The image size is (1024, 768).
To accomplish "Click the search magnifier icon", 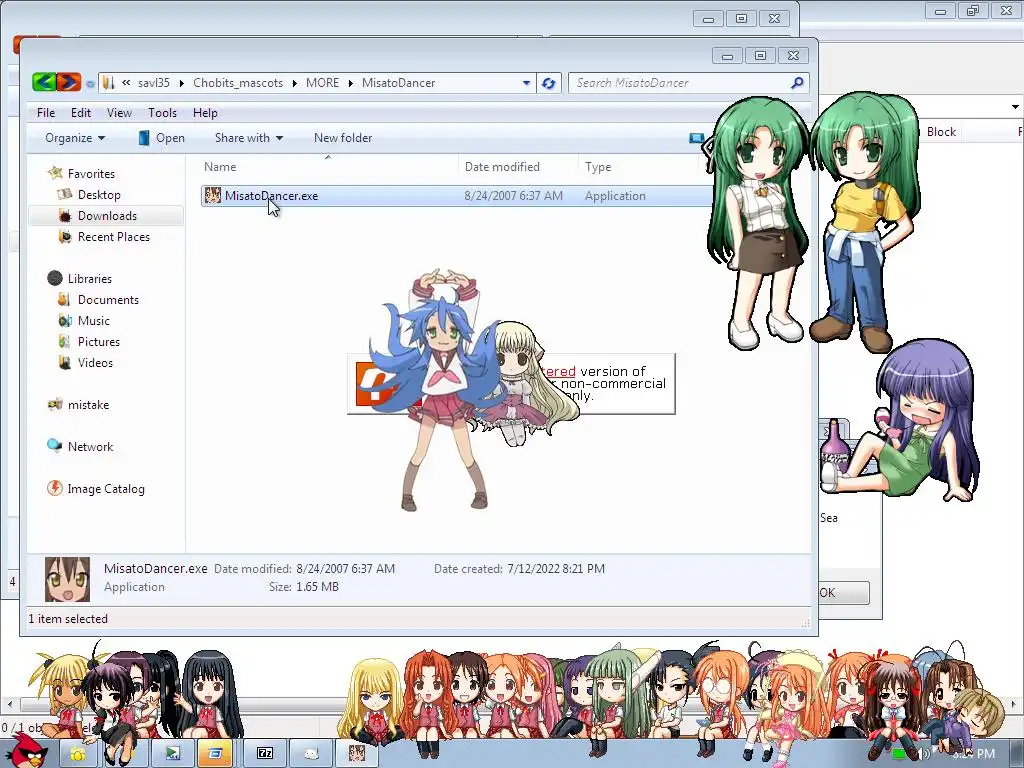I will 797,83.
